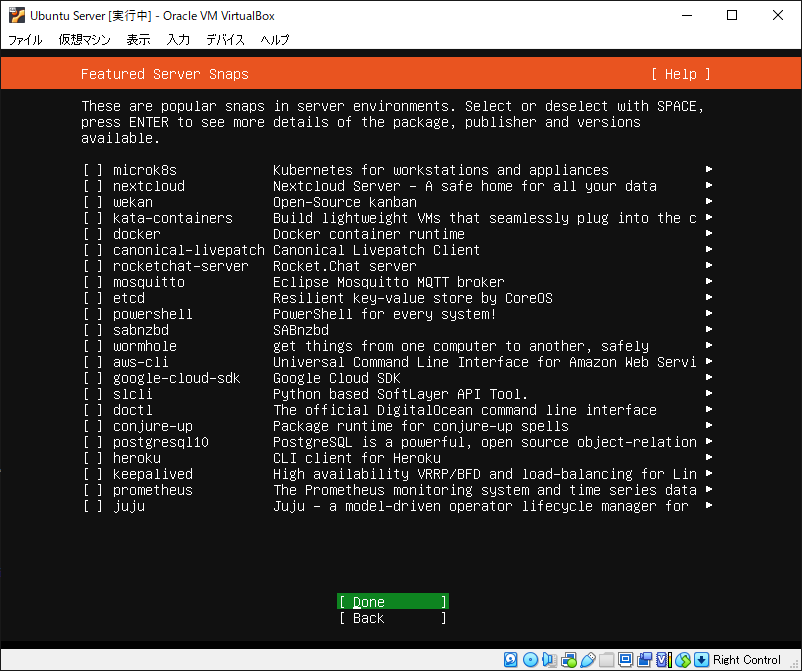
Task: Tick the docker snap checkbox
Action: (93, 234)
